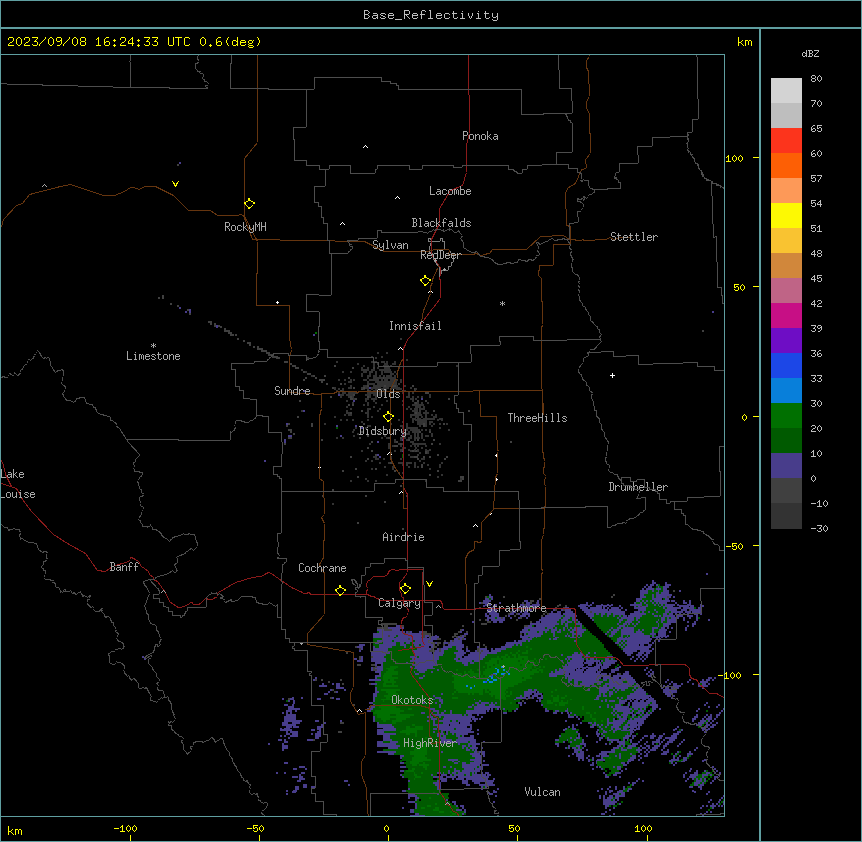Click the white asterisk above Limestone

point(153,345)
